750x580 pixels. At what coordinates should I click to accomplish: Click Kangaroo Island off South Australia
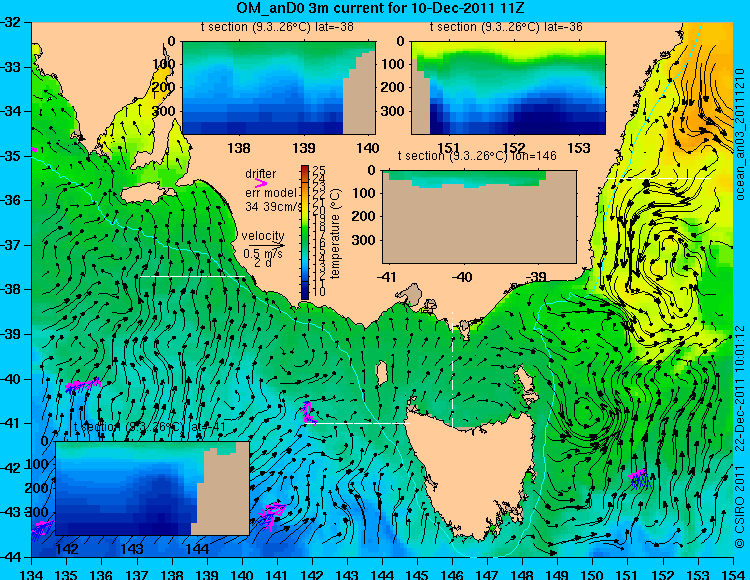(147, 193)
